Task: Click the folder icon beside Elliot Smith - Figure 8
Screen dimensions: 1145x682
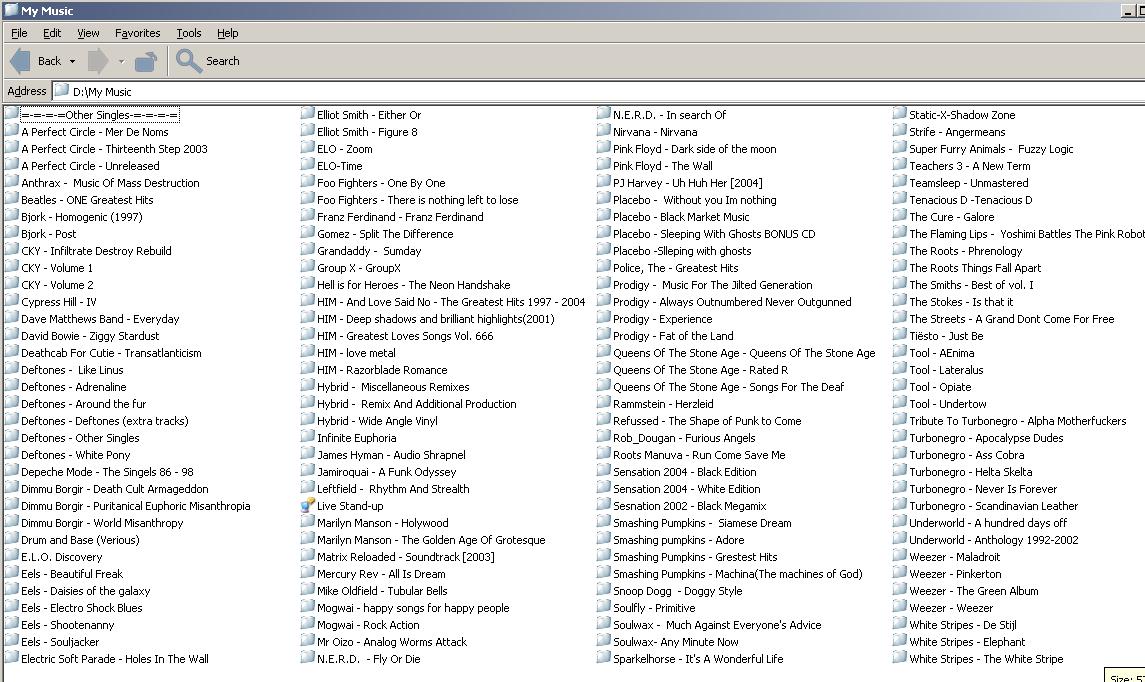Action: click(x=307, y=131)
